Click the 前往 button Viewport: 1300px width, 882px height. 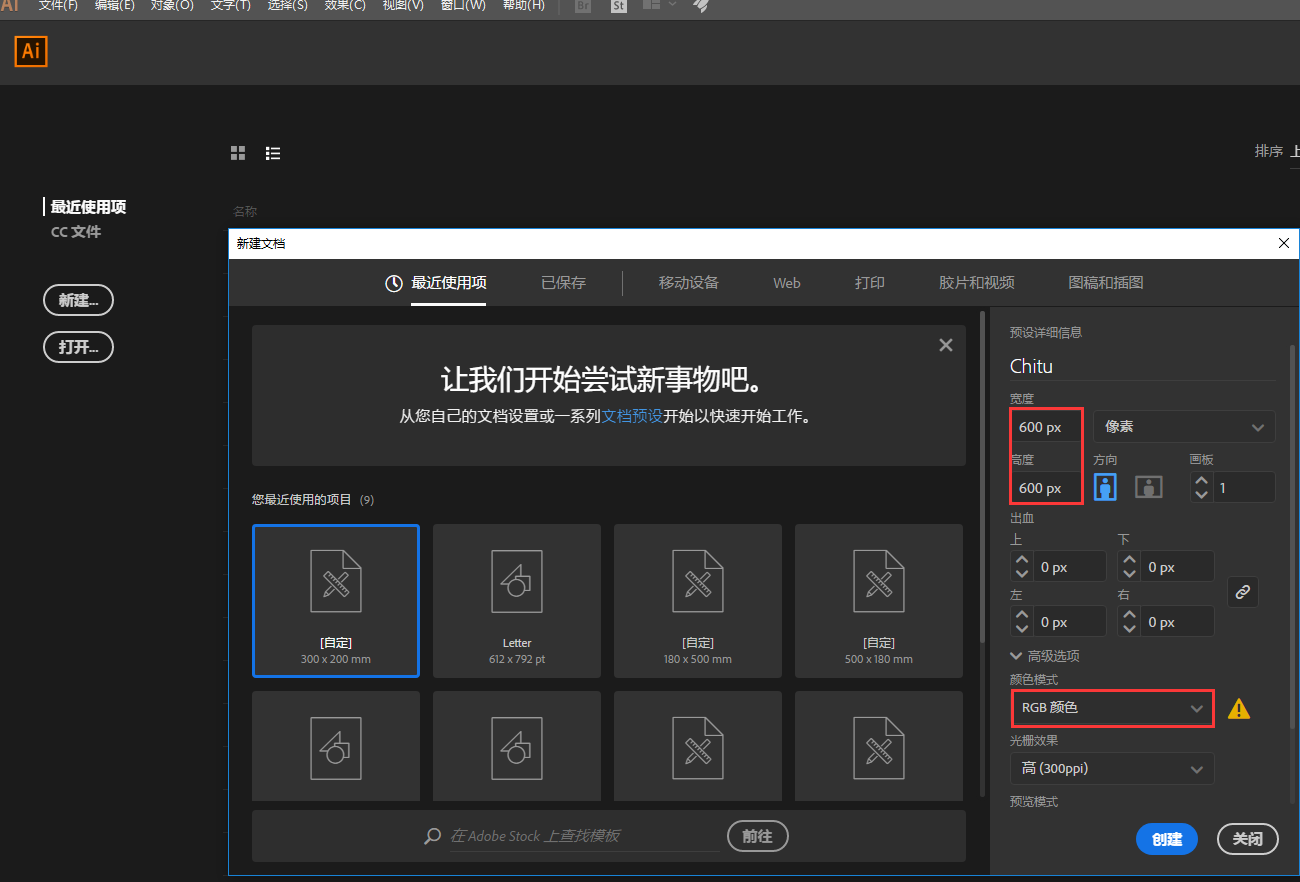click(757, 836)
